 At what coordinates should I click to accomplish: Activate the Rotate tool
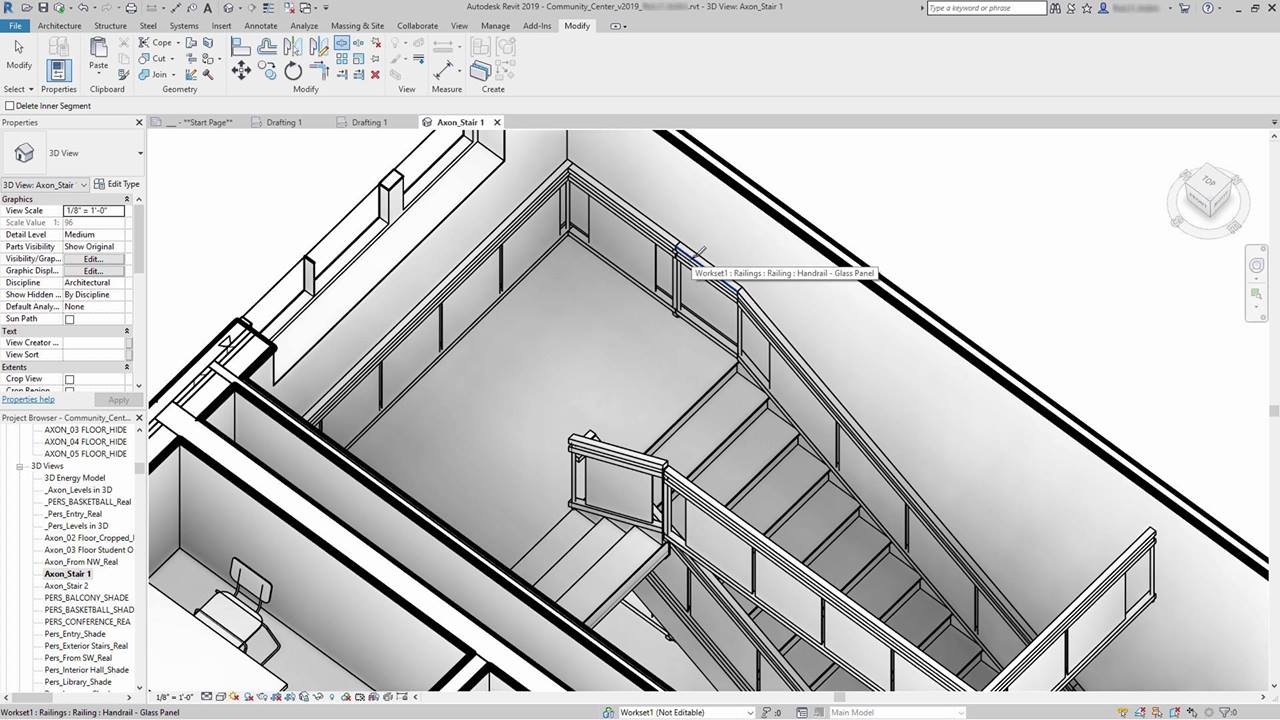(293, 70)
